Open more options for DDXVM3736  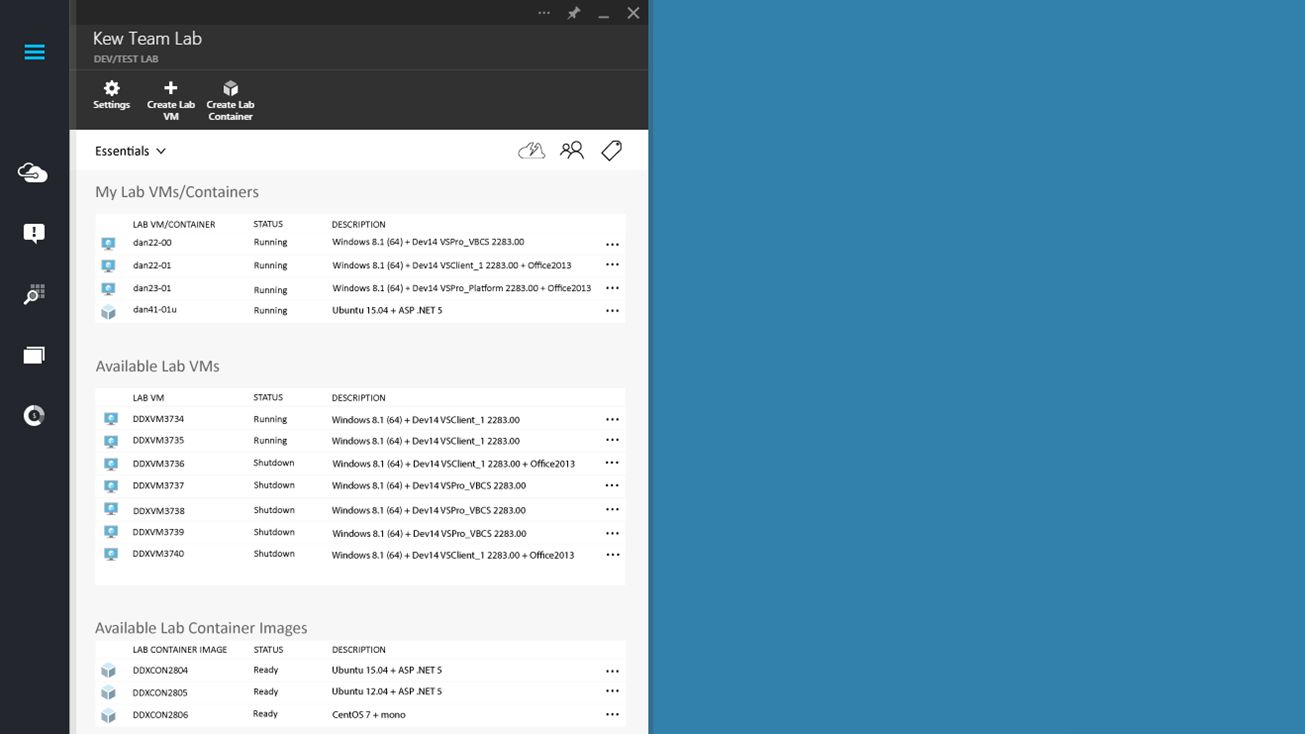point(612,463)
